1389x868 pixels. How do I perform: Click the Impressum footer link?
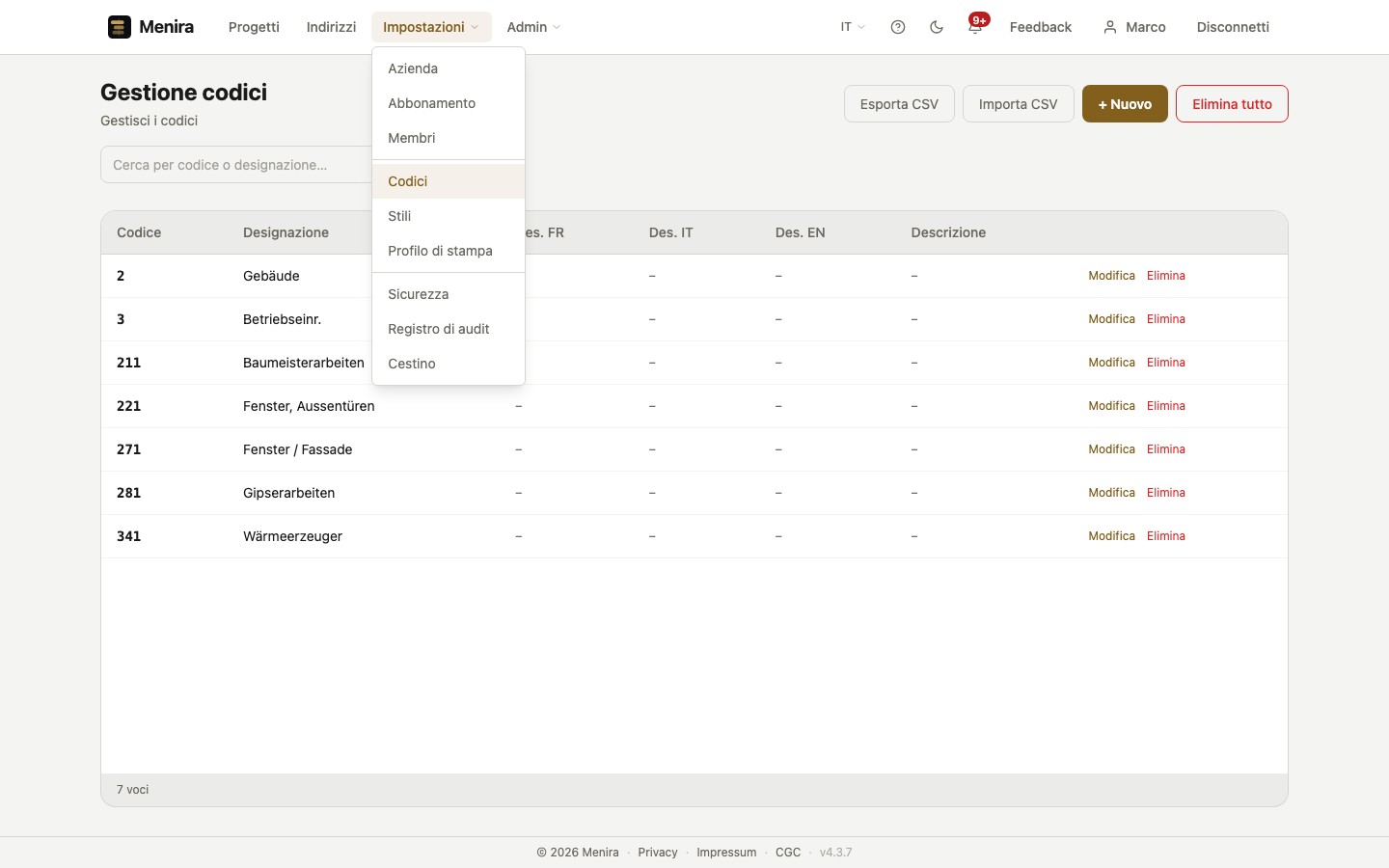[x=726, y=853]
